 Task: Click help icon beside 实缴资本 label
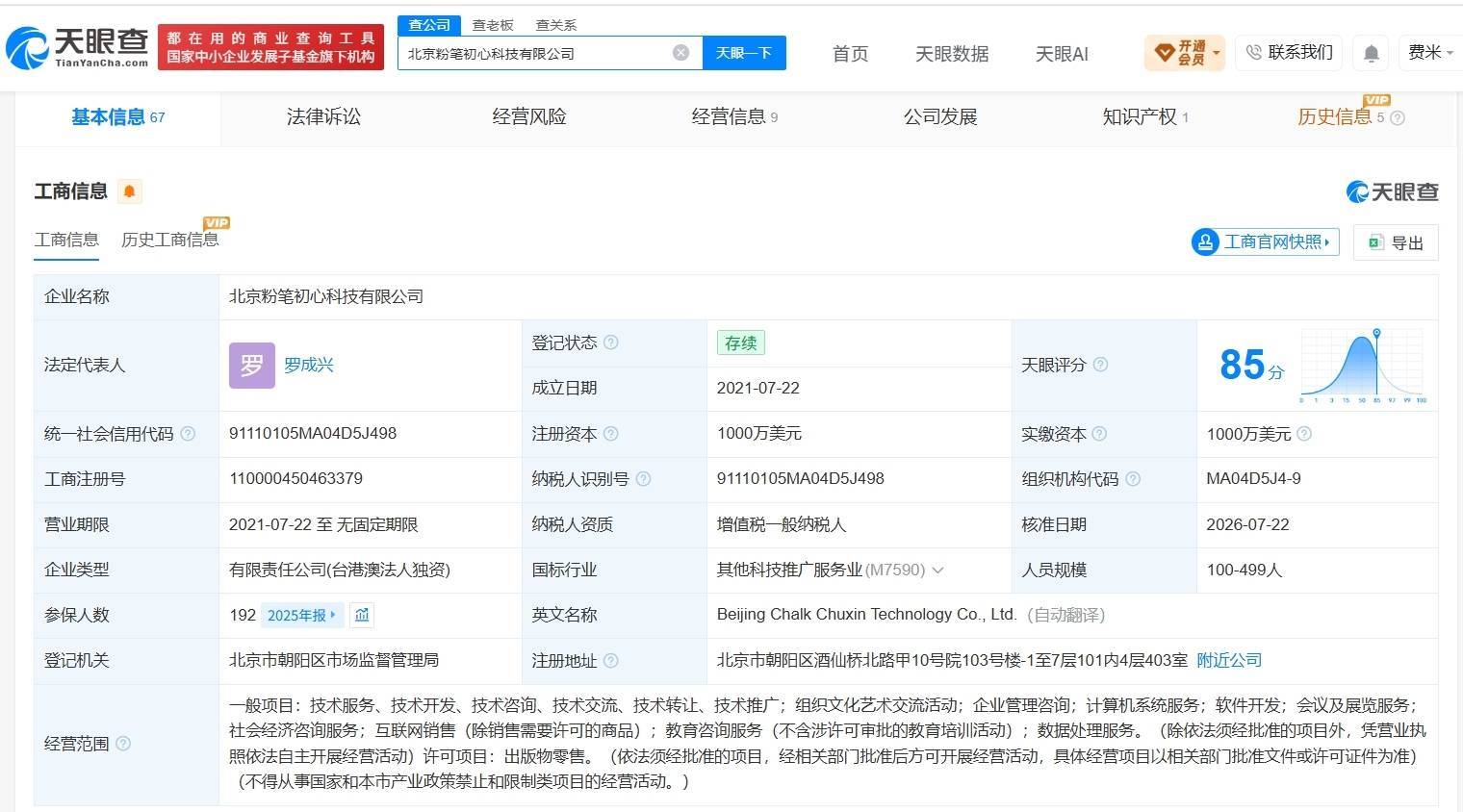click(1099, 434)
